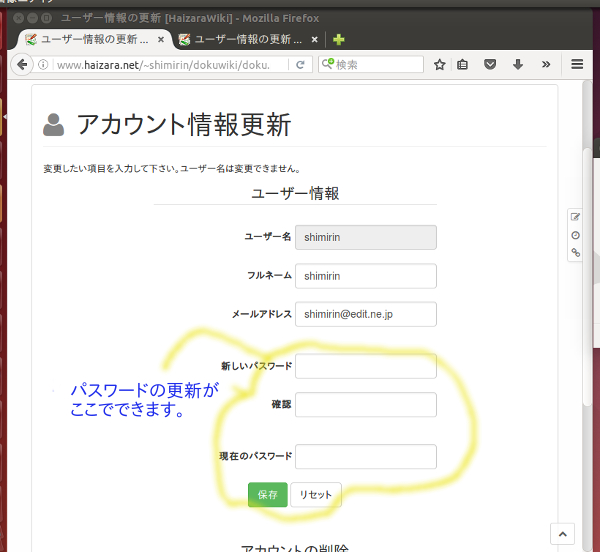
Task: Open the Pocket icon in toolbar
Action: tap(491, 64)
